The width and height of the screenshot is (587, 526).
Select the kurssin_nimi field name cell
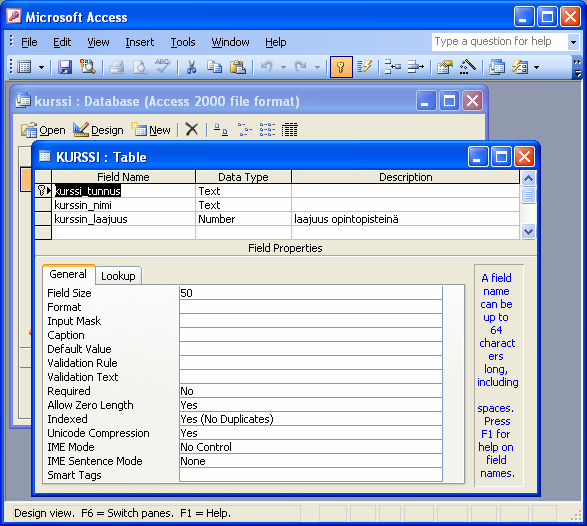(124, 205)
